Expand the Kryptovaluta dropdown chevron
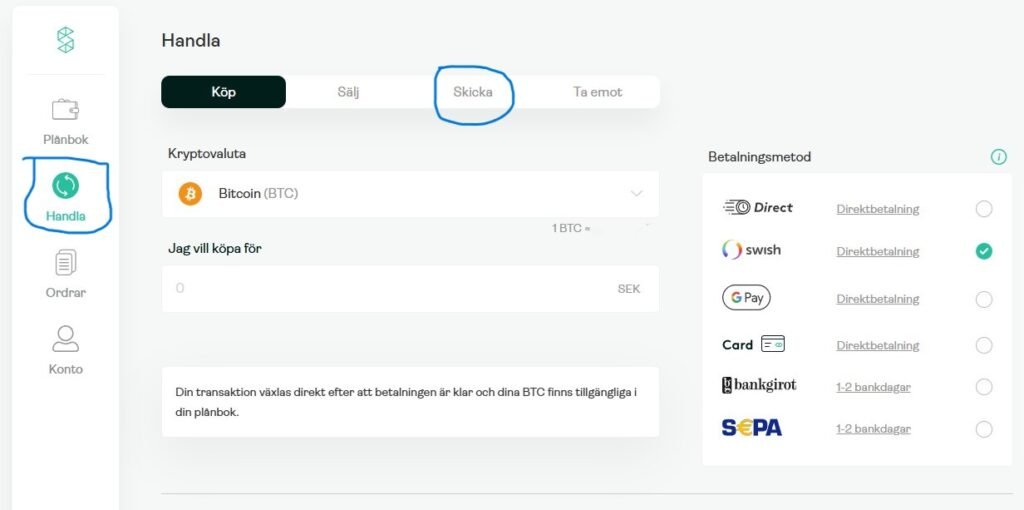Viewport: 1024px width, 510px height. click(x=636, y=194)
